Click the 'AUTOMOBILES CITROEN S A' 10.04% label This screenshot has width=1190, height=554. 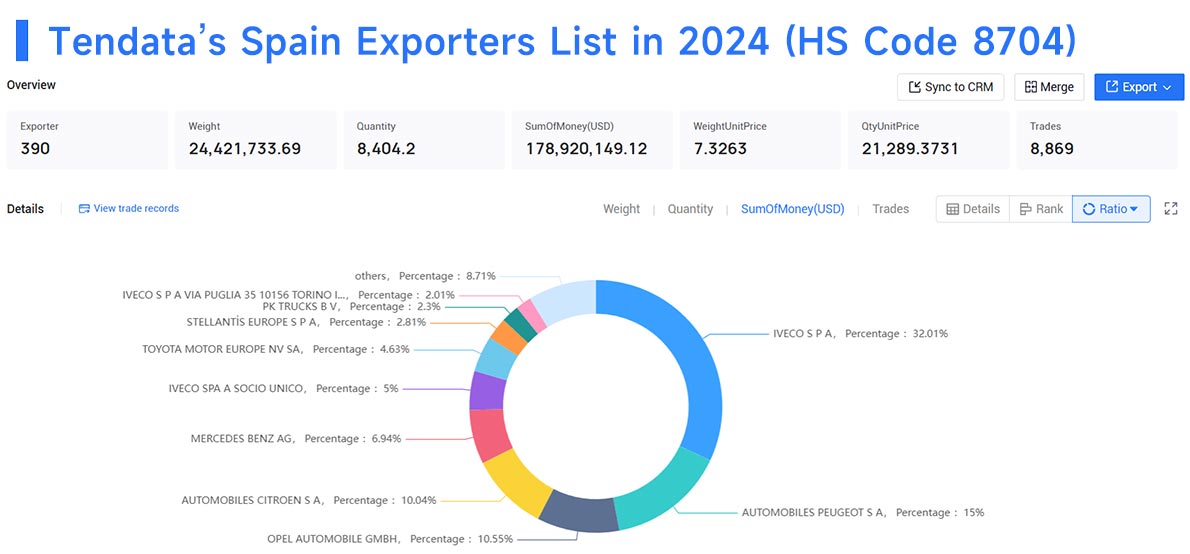tap(310, 500)
